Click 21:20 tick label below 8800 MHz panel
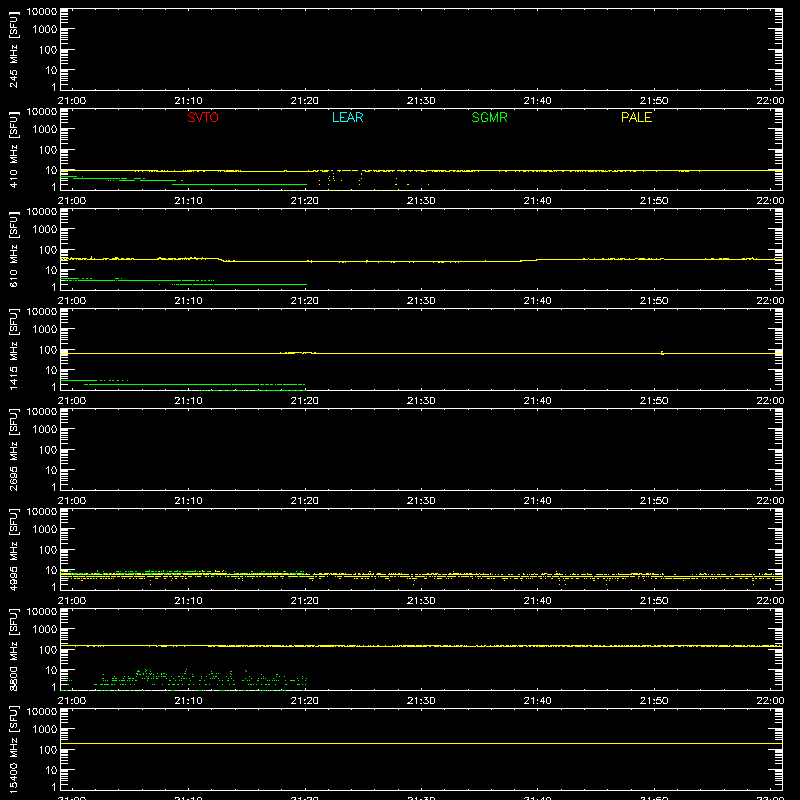This screenshot has width=800, height=800. (x=305, y=701)
